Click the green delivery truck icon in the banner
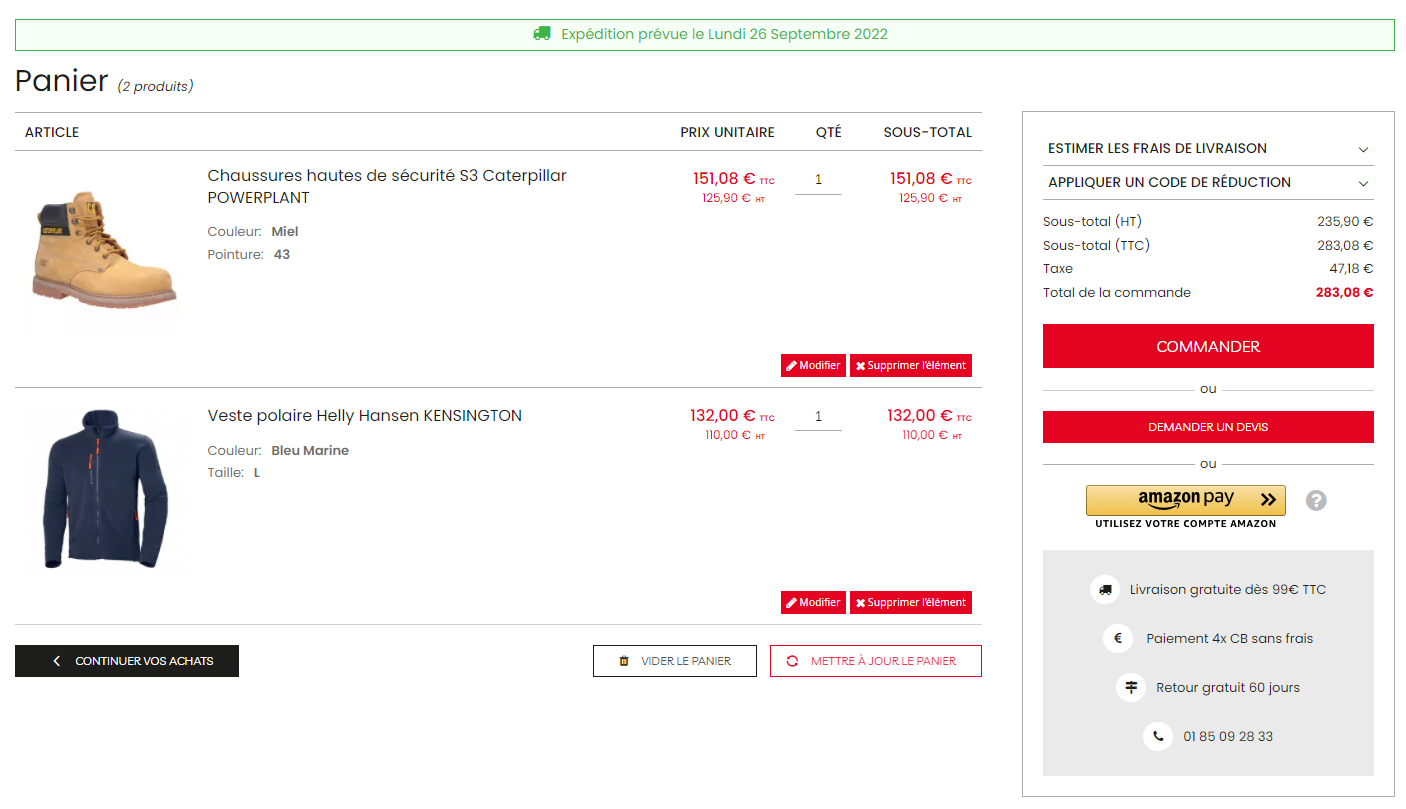Image resolution: width=1406 pixels, height=809 pixels. point(542,34)
